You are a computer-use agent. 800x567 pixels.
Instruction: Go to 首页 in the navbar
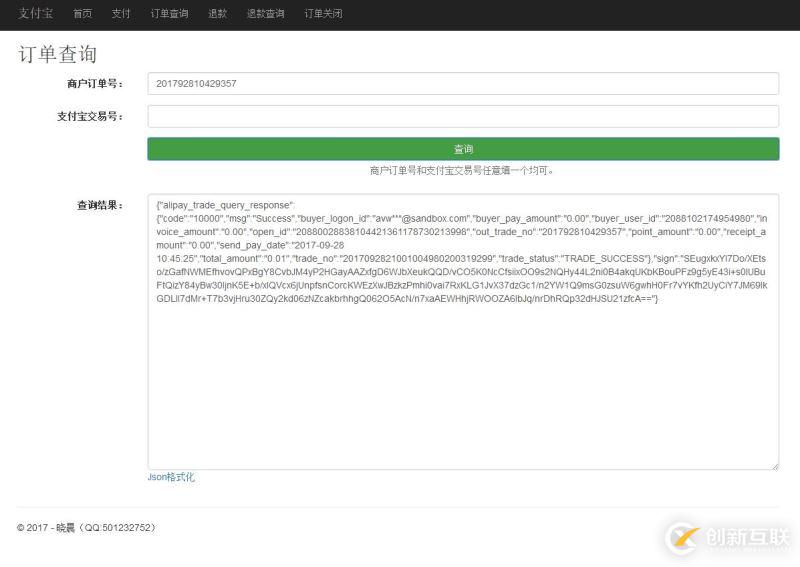click(83, 14)
